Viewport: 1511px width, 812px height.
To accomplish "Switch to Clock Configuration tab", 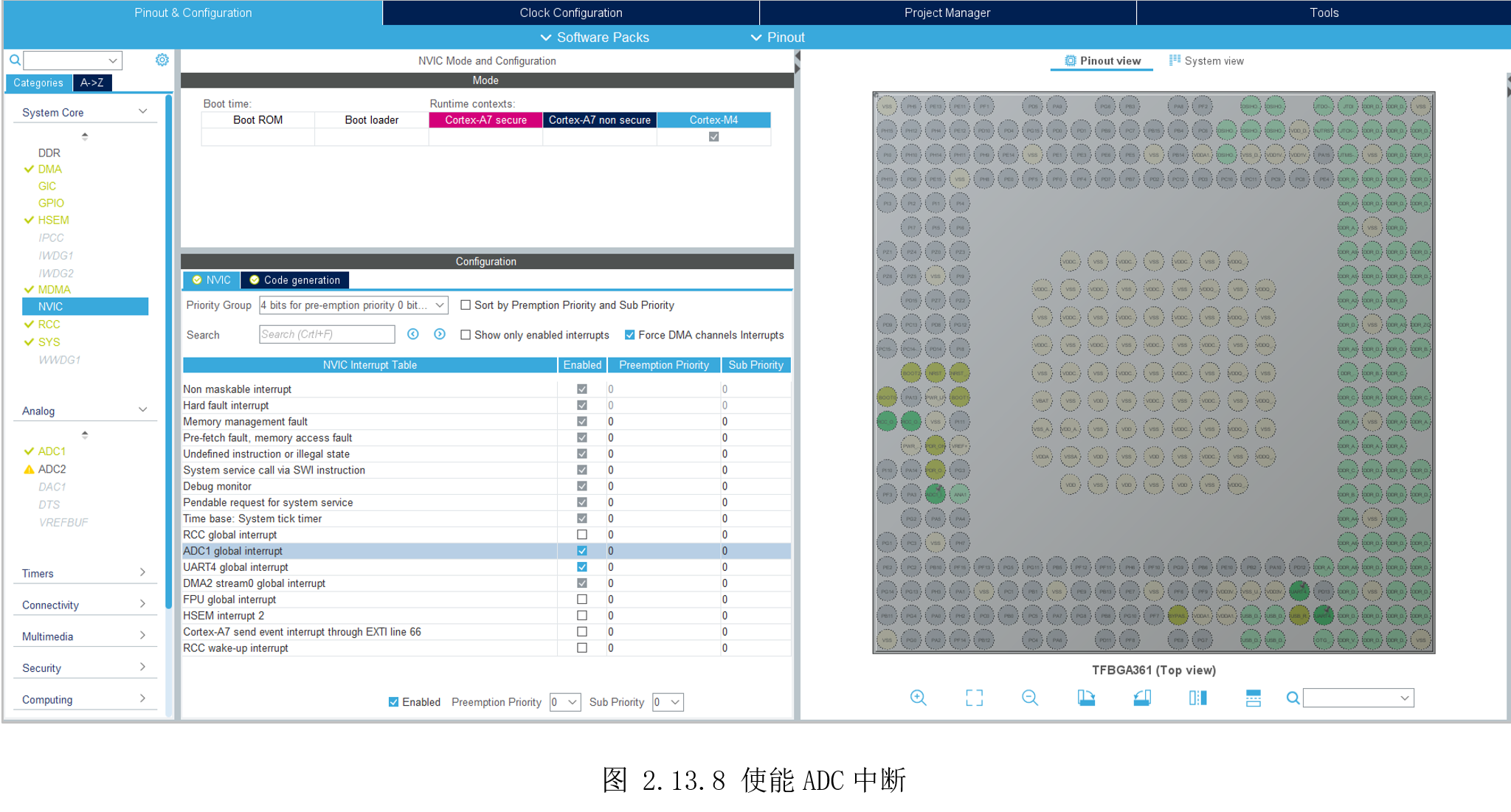I will pos(570,13).
